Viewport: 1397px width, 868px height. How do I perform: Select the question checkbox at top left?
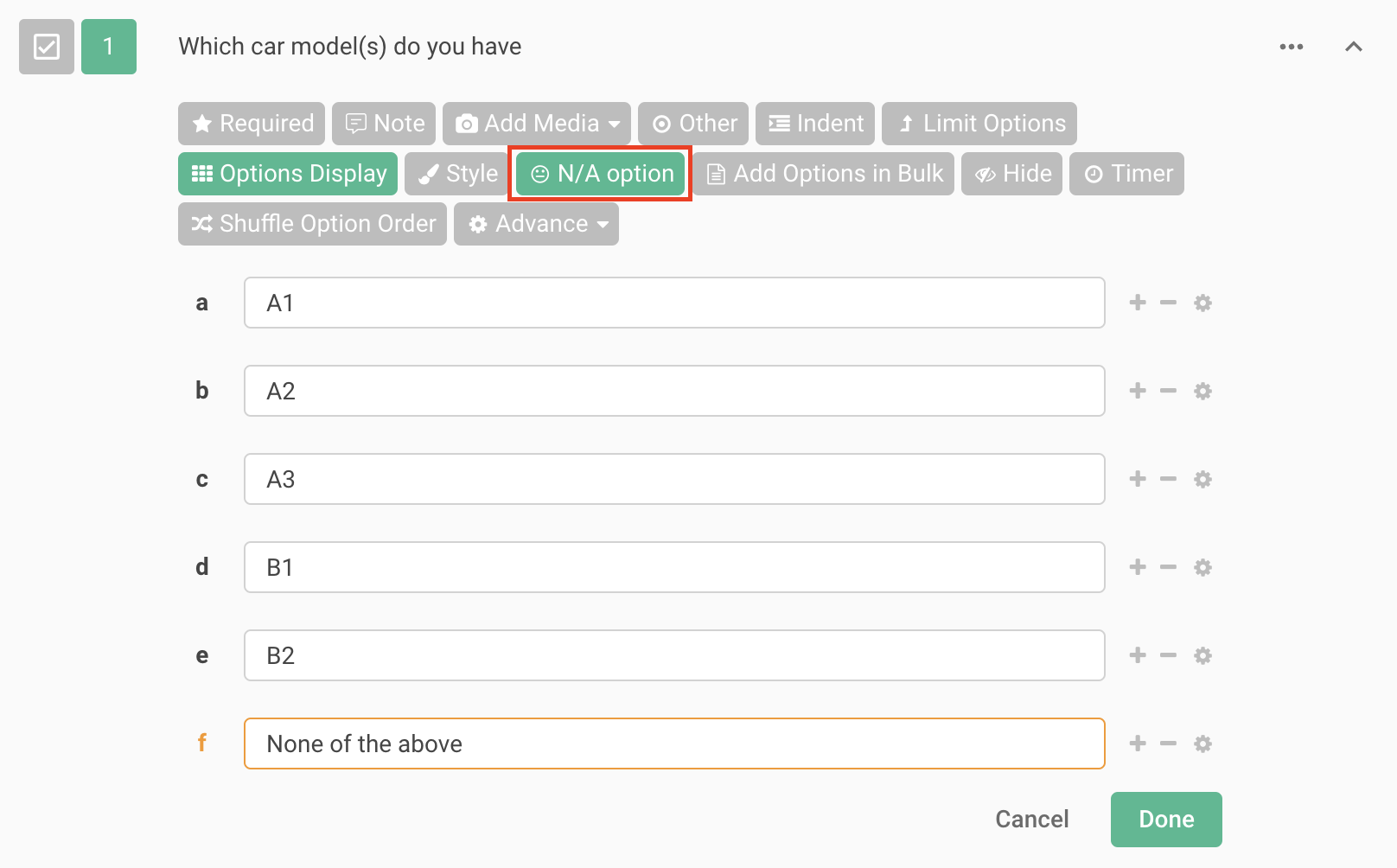[46, 48]
